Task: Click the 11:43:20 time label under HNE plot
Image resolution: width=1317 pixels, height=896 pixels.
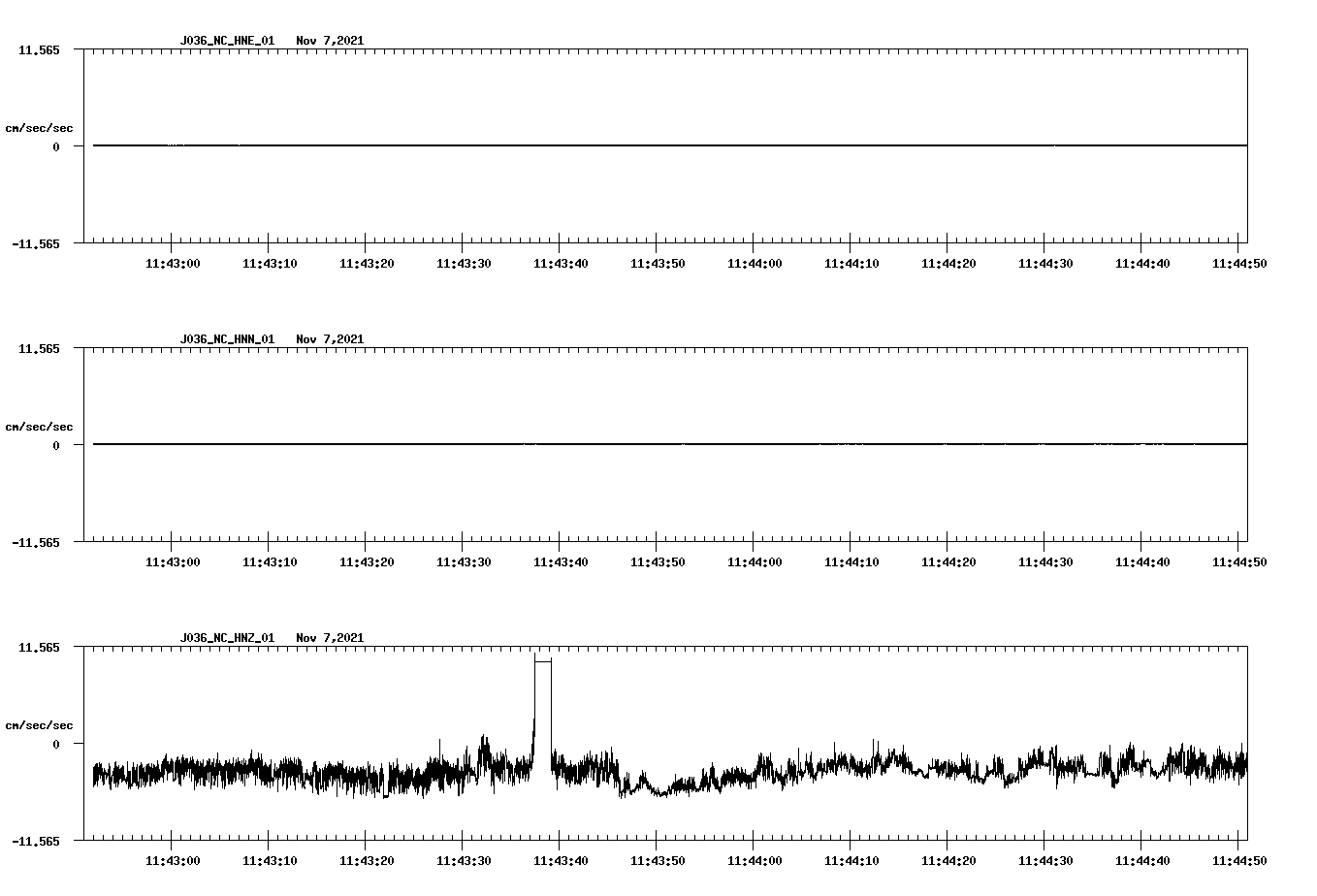Action: point(367,264)
